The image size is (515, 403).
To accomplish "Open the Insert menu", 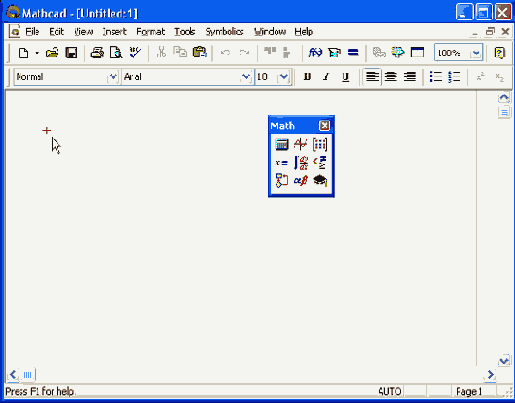I will (115, 32).
